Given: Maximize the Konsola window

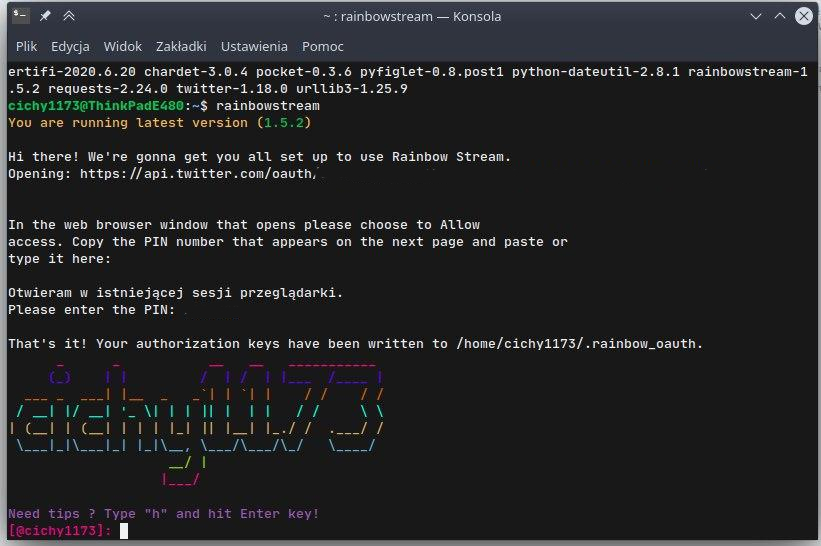Looking at the screenshot, I should point(777,16).
